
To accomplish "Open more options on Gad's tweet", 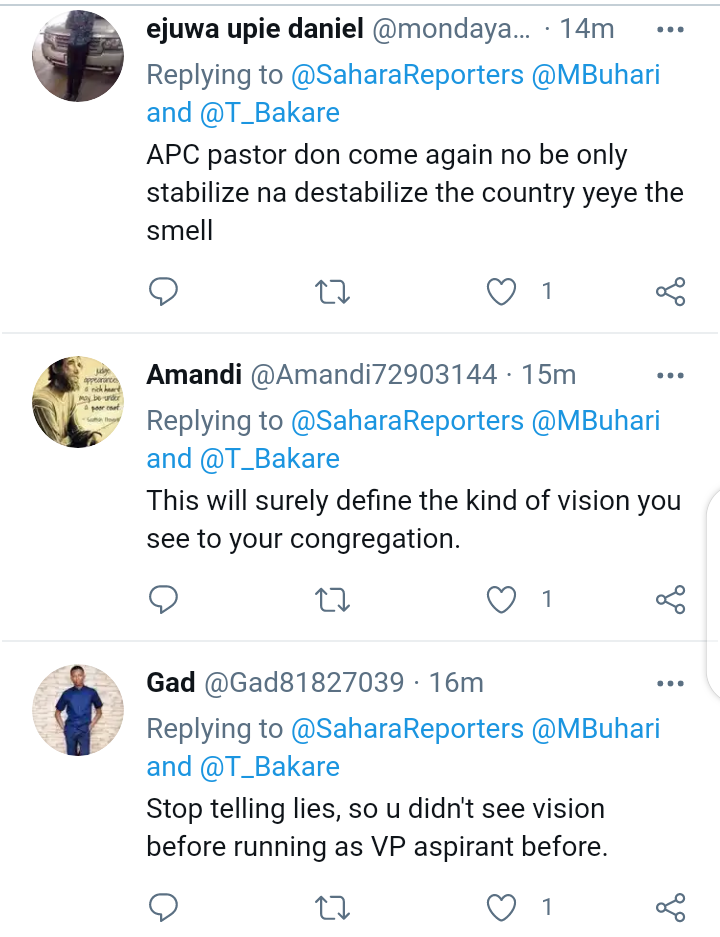I will pyautogui.click(x=670, y=684).
